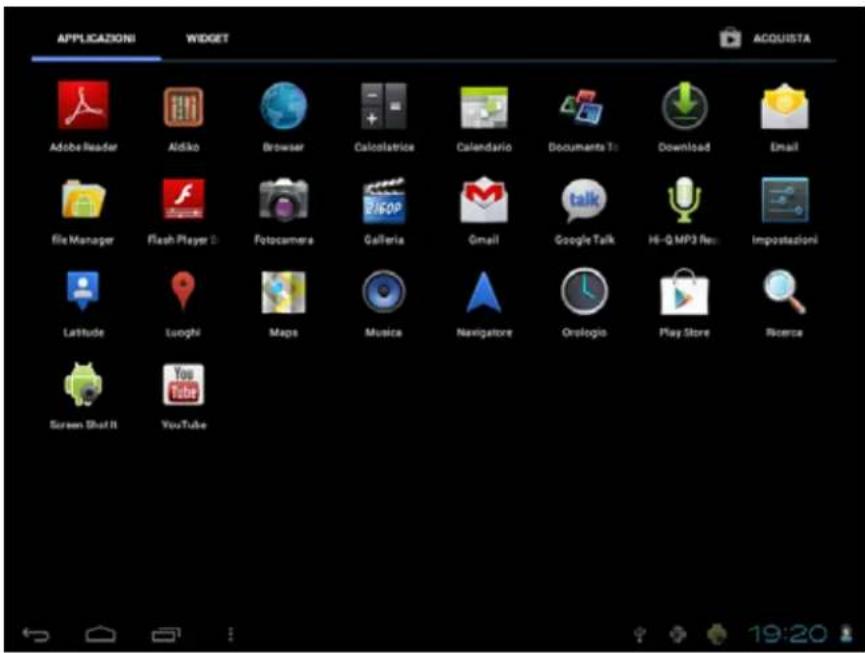Open Impostazioni settings app
865x653 pixels.
(x=784, y=200)
